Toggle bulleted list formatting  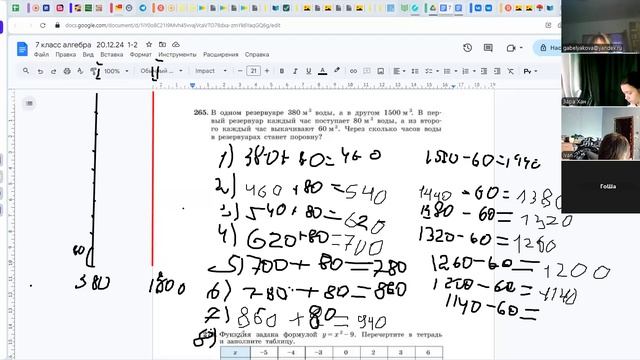[x=447, y=71]
